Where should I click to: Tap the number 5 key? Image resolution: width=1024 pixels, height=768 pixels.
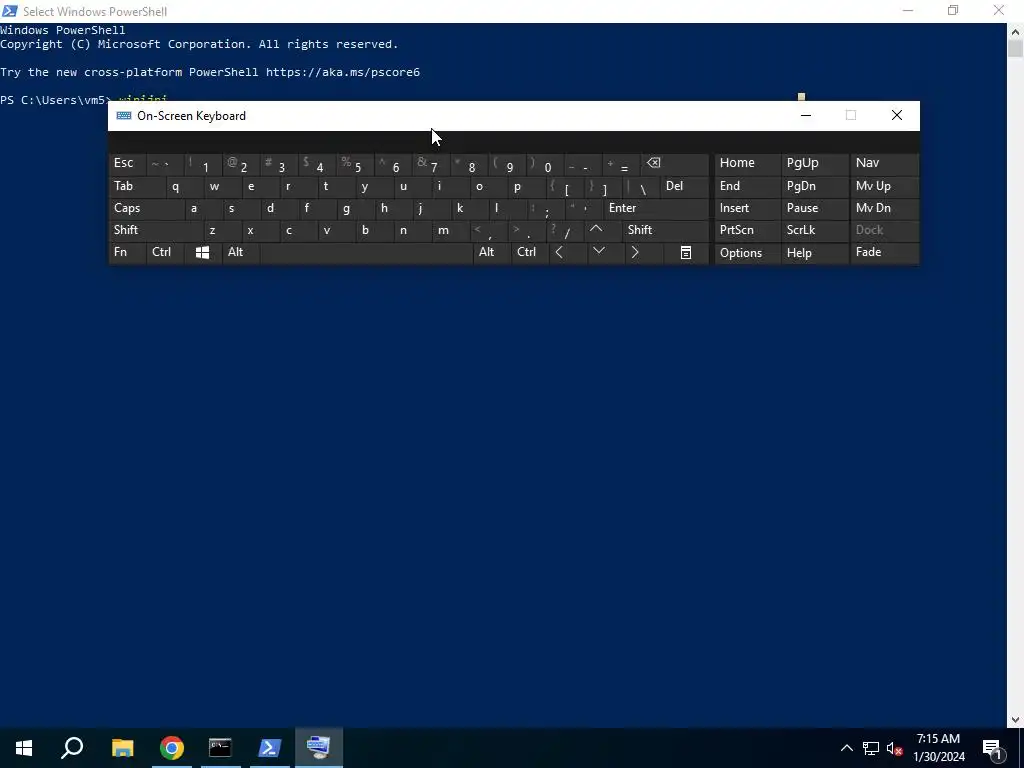[357, 163]
